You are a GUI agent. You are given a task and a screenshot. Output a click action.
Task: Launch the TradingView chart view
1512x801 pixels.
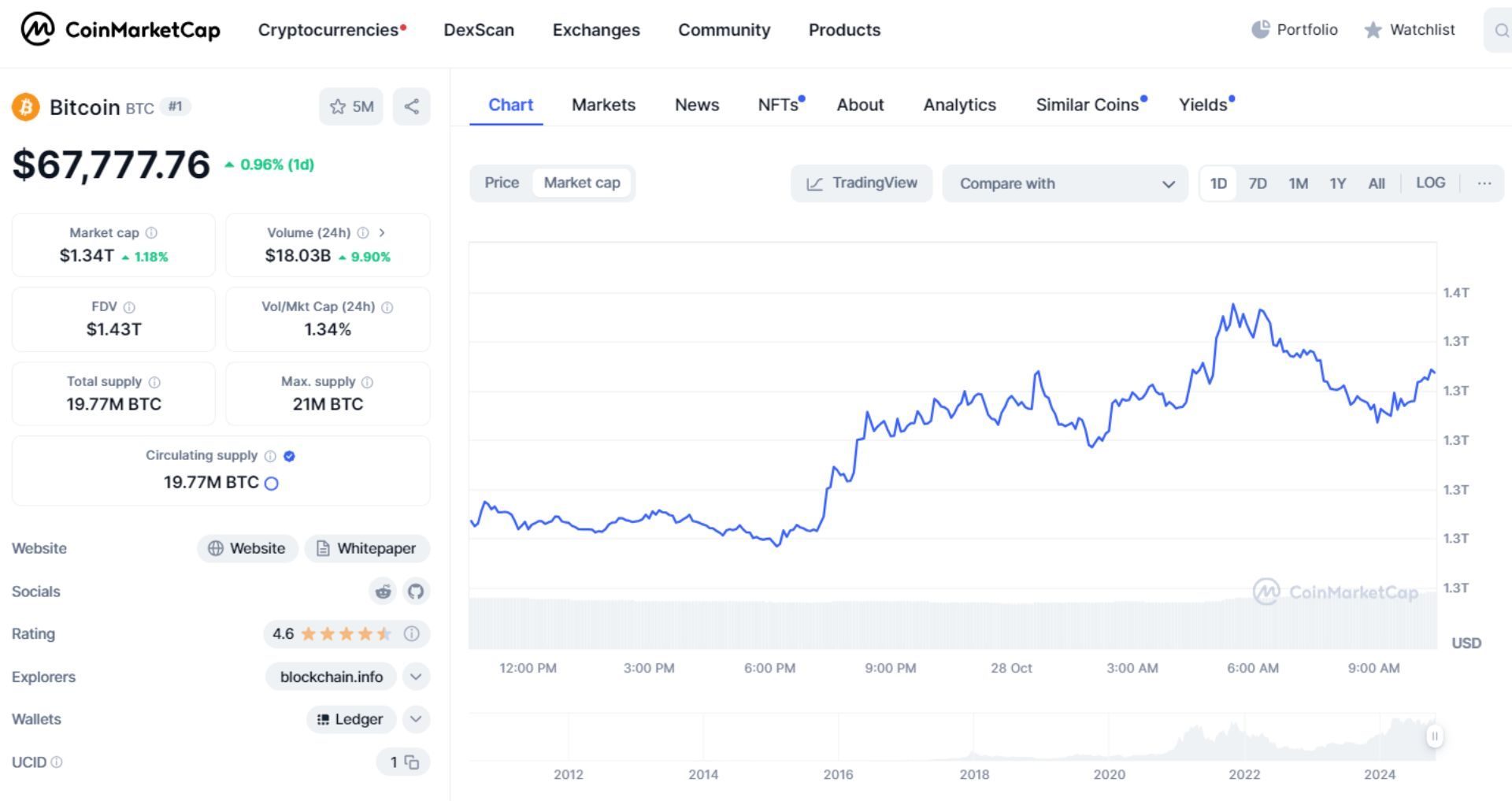(862, 183)
